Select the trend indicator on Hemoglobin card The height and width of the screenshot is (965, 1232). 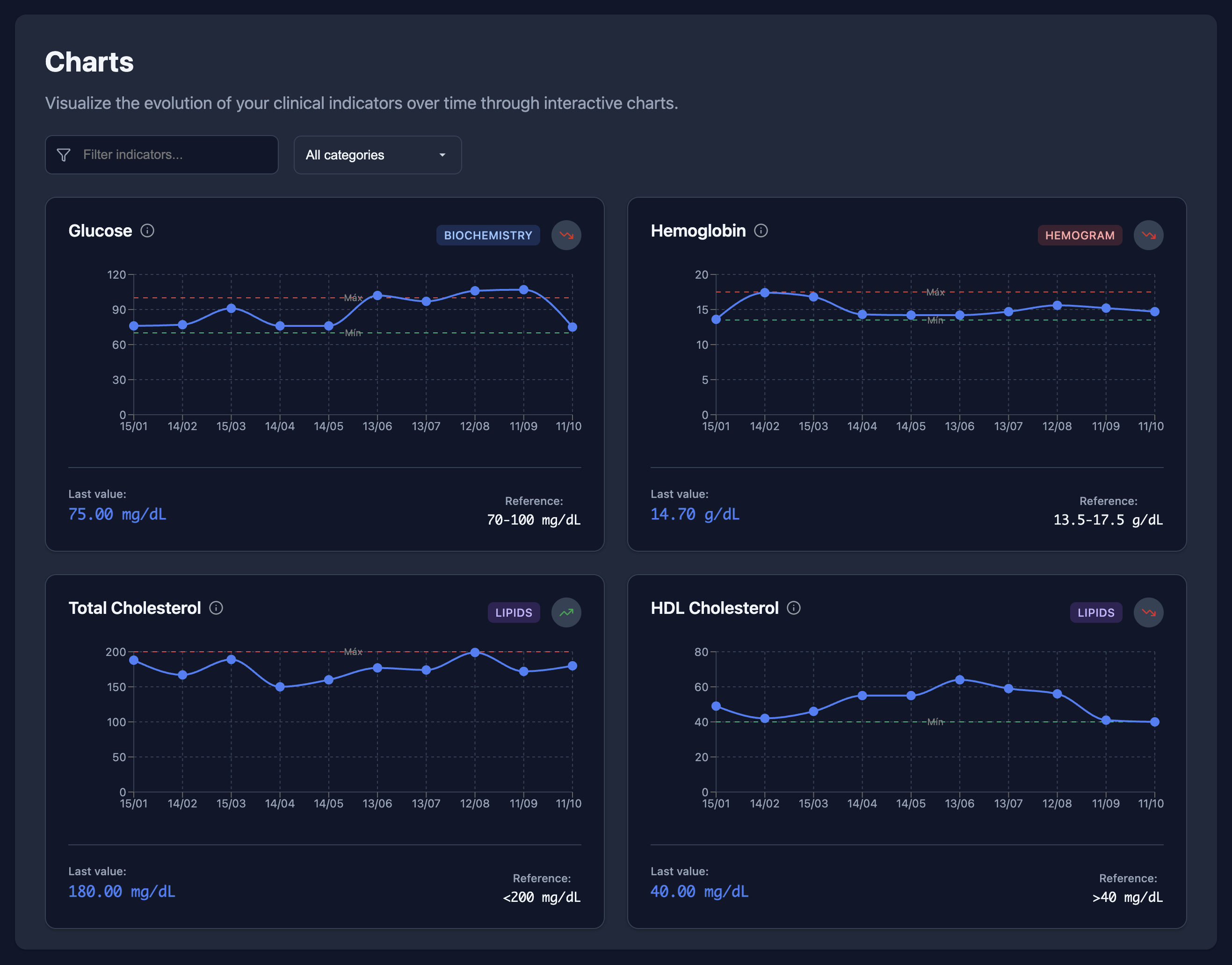click(x=1148, y=236)
